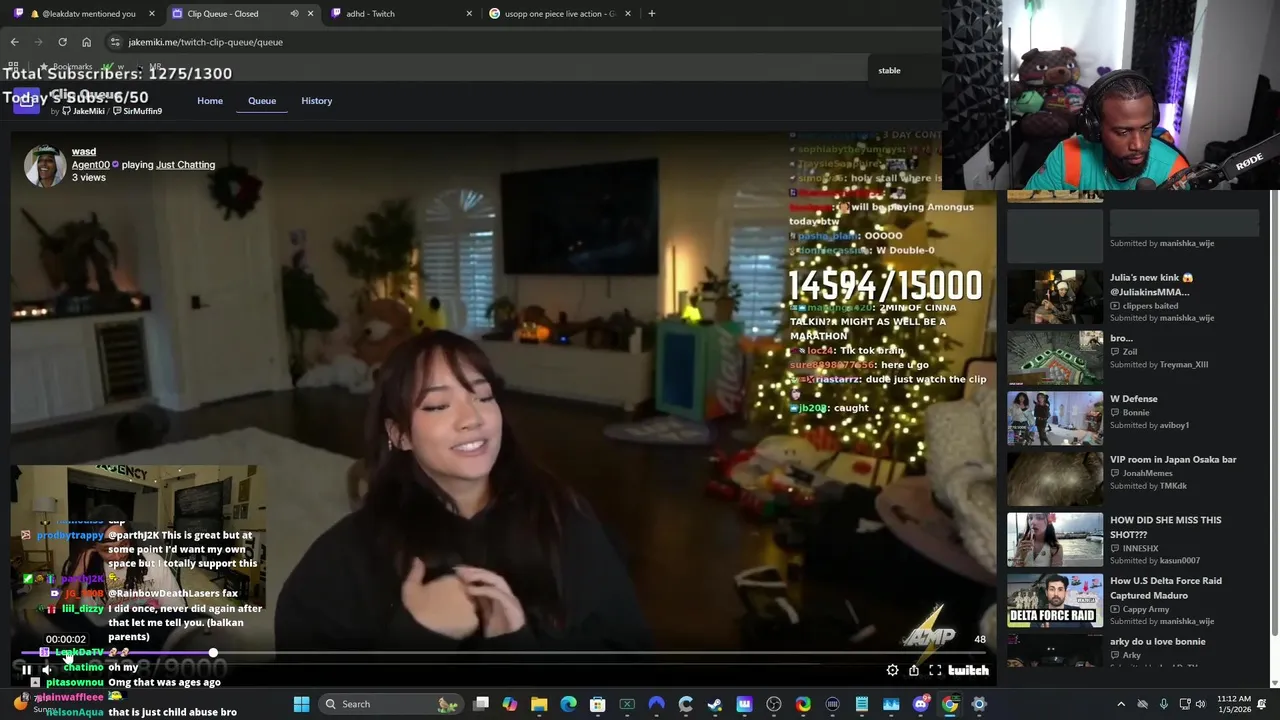Click the Just Chatting category link

[185, 165]
